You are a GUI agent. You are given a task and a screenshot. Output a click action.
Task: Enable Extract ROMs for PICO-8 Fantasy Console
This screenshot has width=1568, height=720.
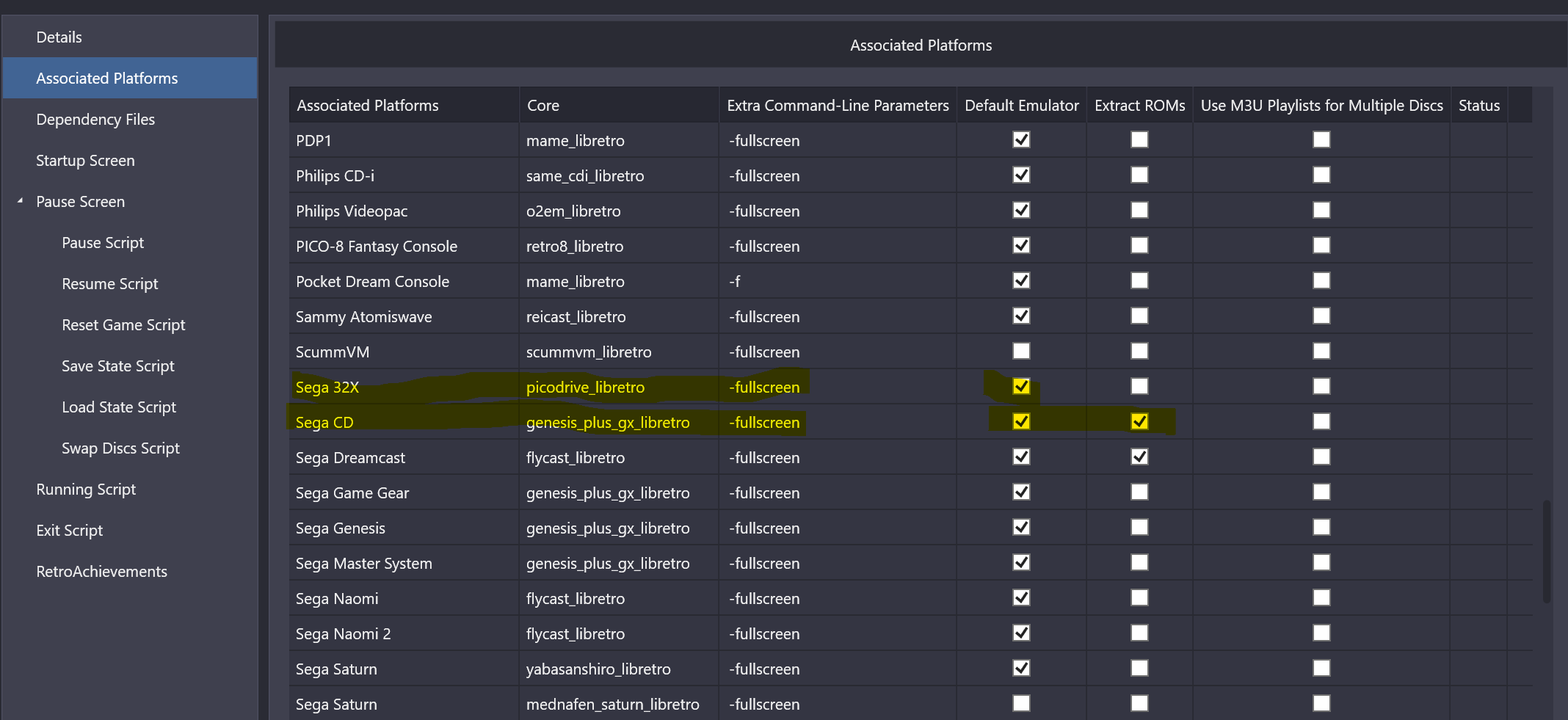tap(1139, 245)
